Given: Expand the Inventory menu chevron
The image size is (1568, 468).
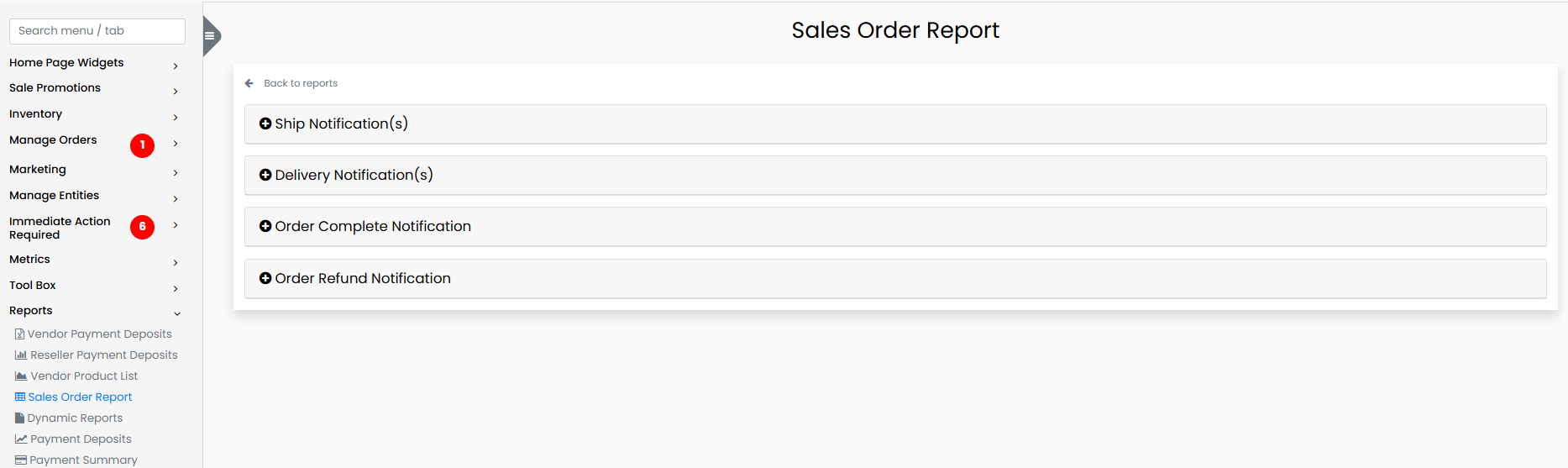Looking at the screenshot, I should 176,117.
